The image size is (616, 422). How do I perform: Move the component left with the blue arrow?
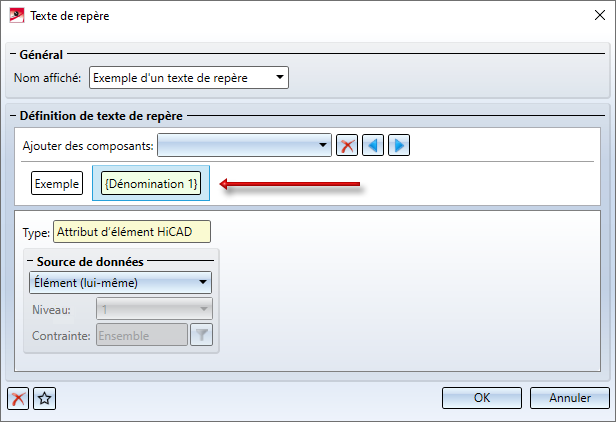coord(373,146)
